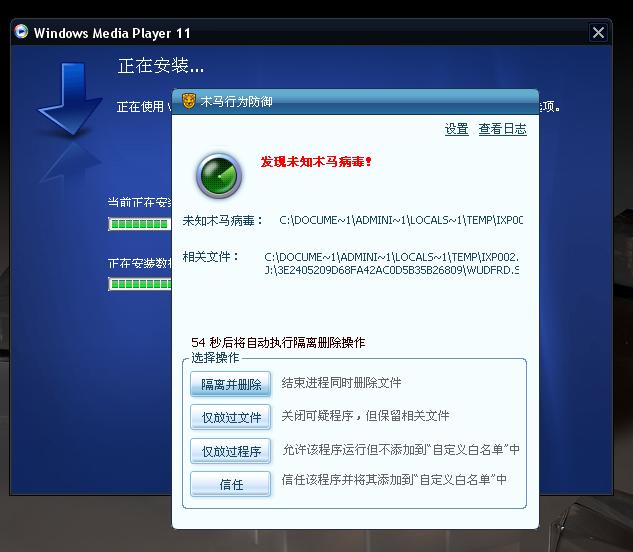Open the 设置 link
The image size is (633, 552).
point(457,129)
